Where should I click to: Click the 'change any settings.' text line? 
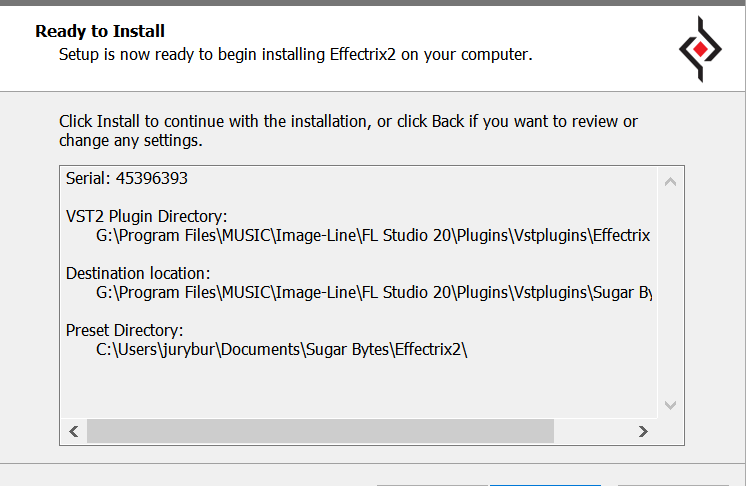131,141
